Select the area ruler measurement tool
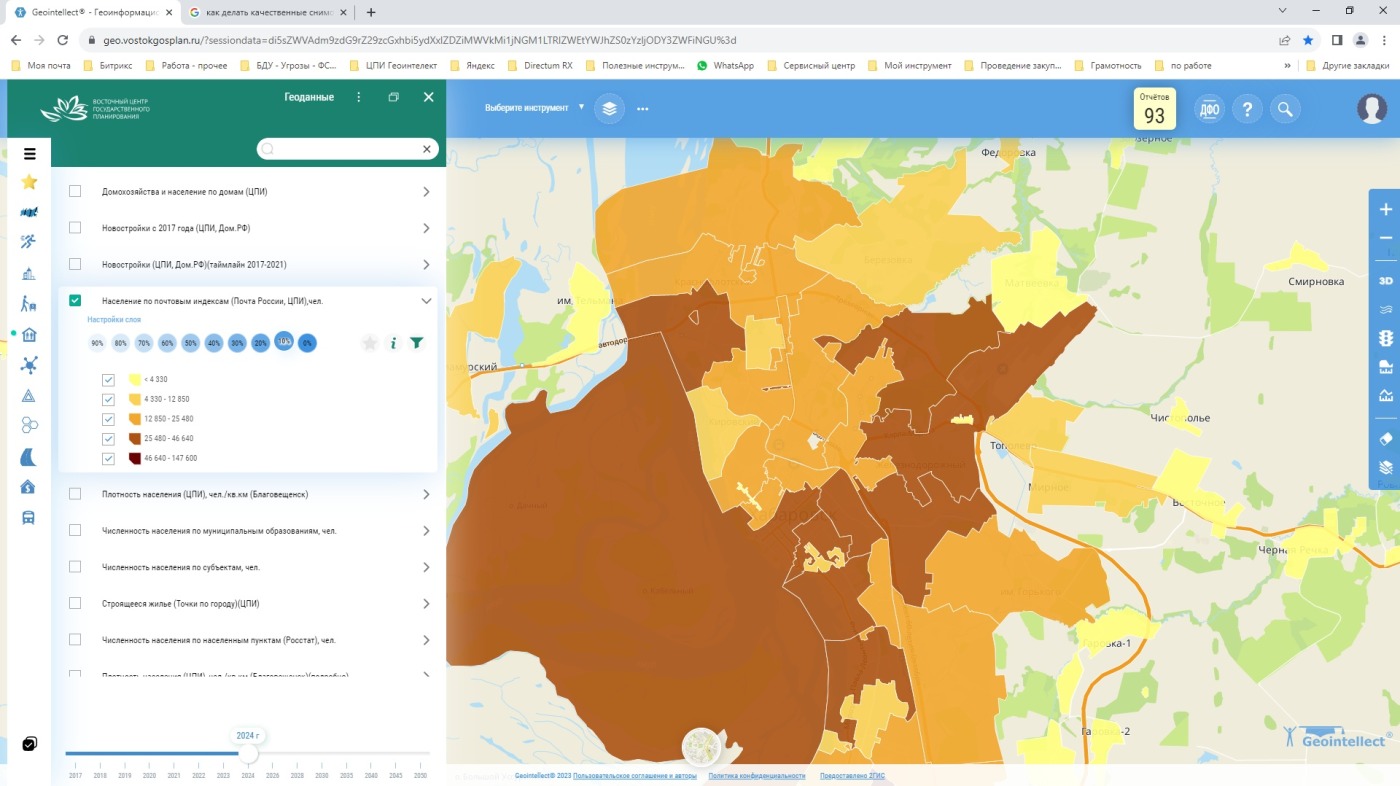Screen dimensions: 1400x786 pyautogui.click(x=1386, y=366)
